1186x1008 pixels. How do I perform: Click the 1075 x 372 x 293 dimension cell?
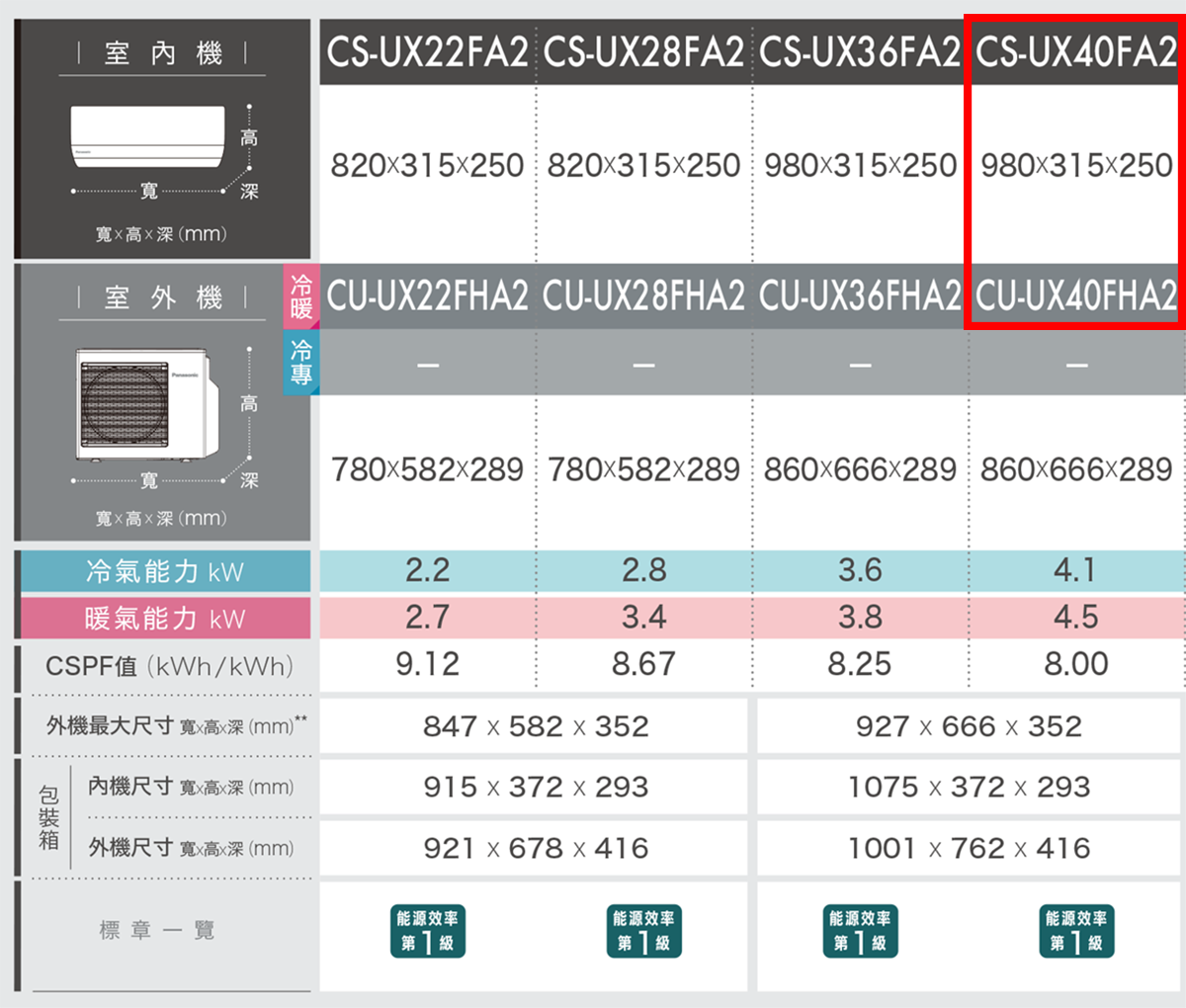969,787
